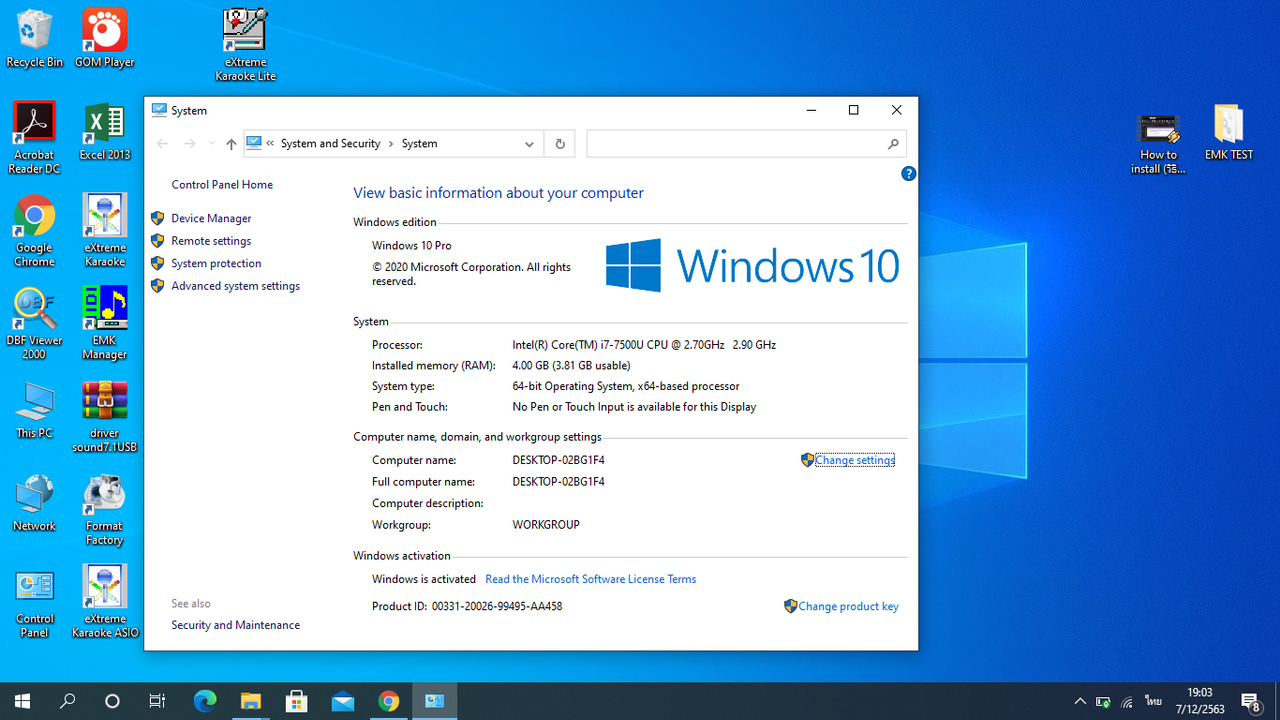Open System protection link
Screen dimensions: 1280x720
point(216,264)
